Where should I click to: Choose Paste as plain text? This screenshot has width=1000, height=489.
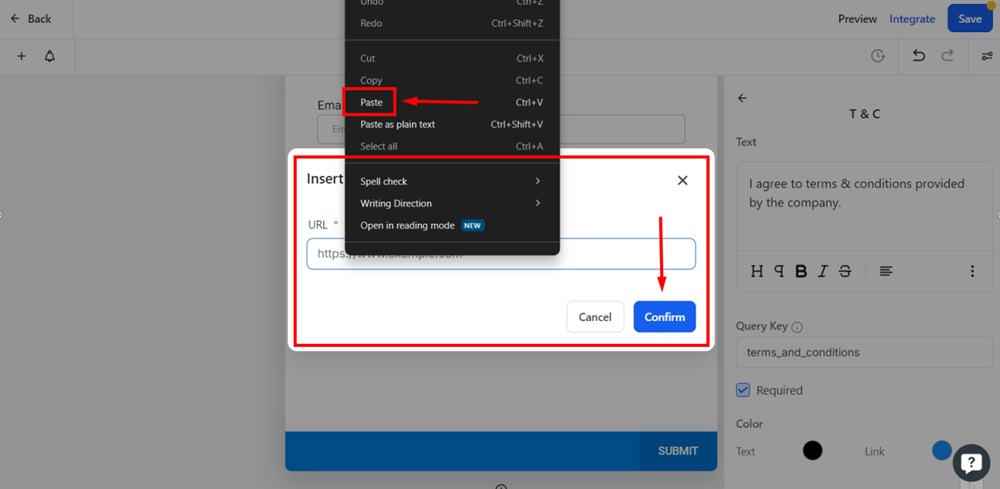click(452, 124)
